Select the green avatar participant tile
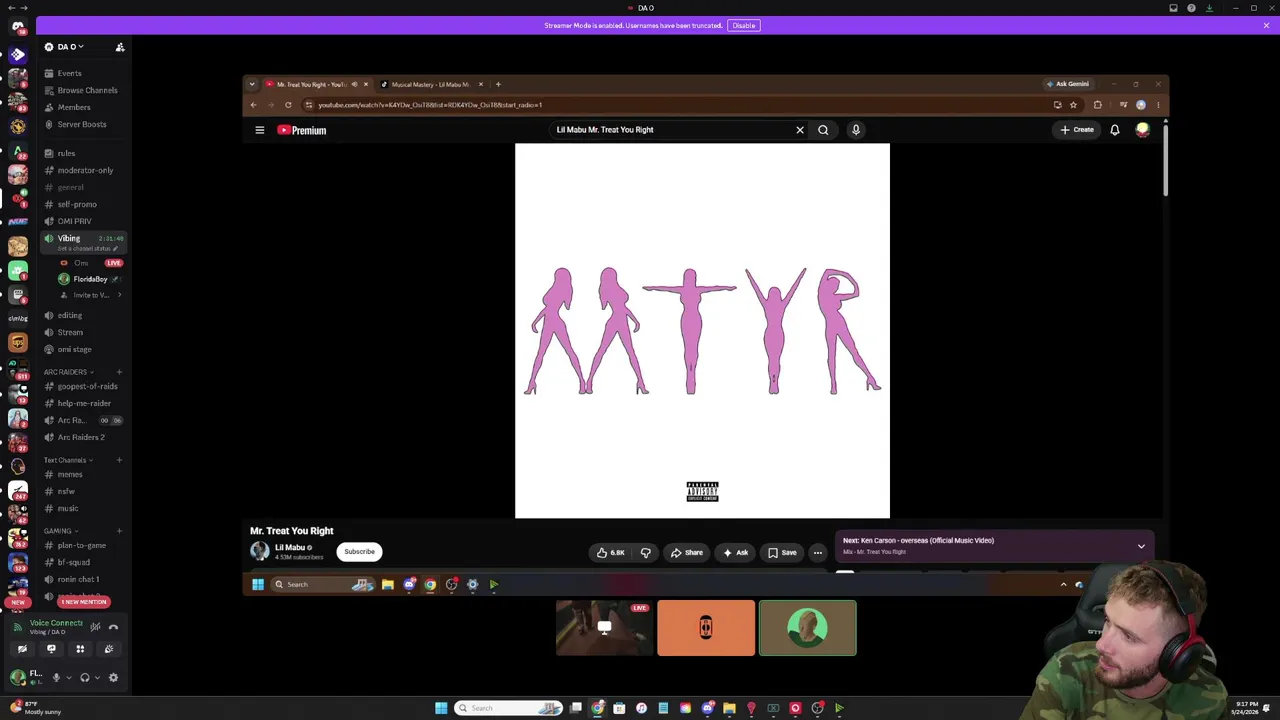Viewport: 1280px width, 720px height. coord(807,628)
